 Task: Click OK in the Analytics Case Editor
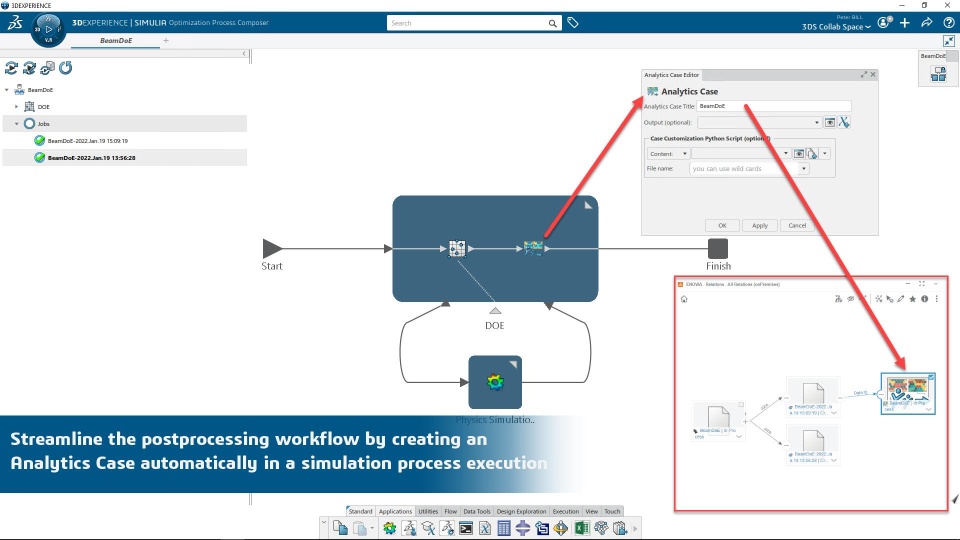click(722, 225)
